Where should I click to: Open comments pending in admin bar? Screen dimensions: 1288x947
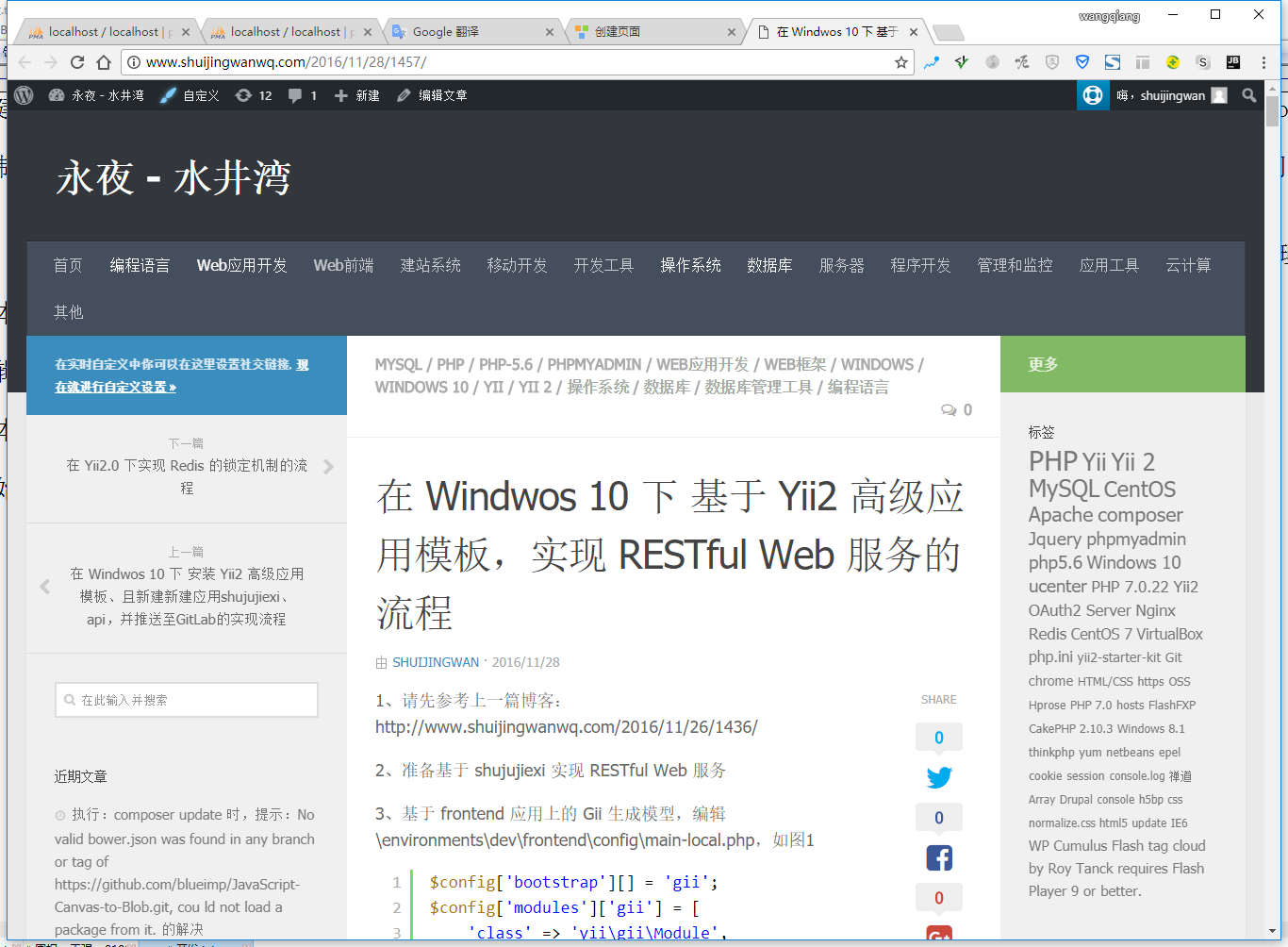point(302,95)
